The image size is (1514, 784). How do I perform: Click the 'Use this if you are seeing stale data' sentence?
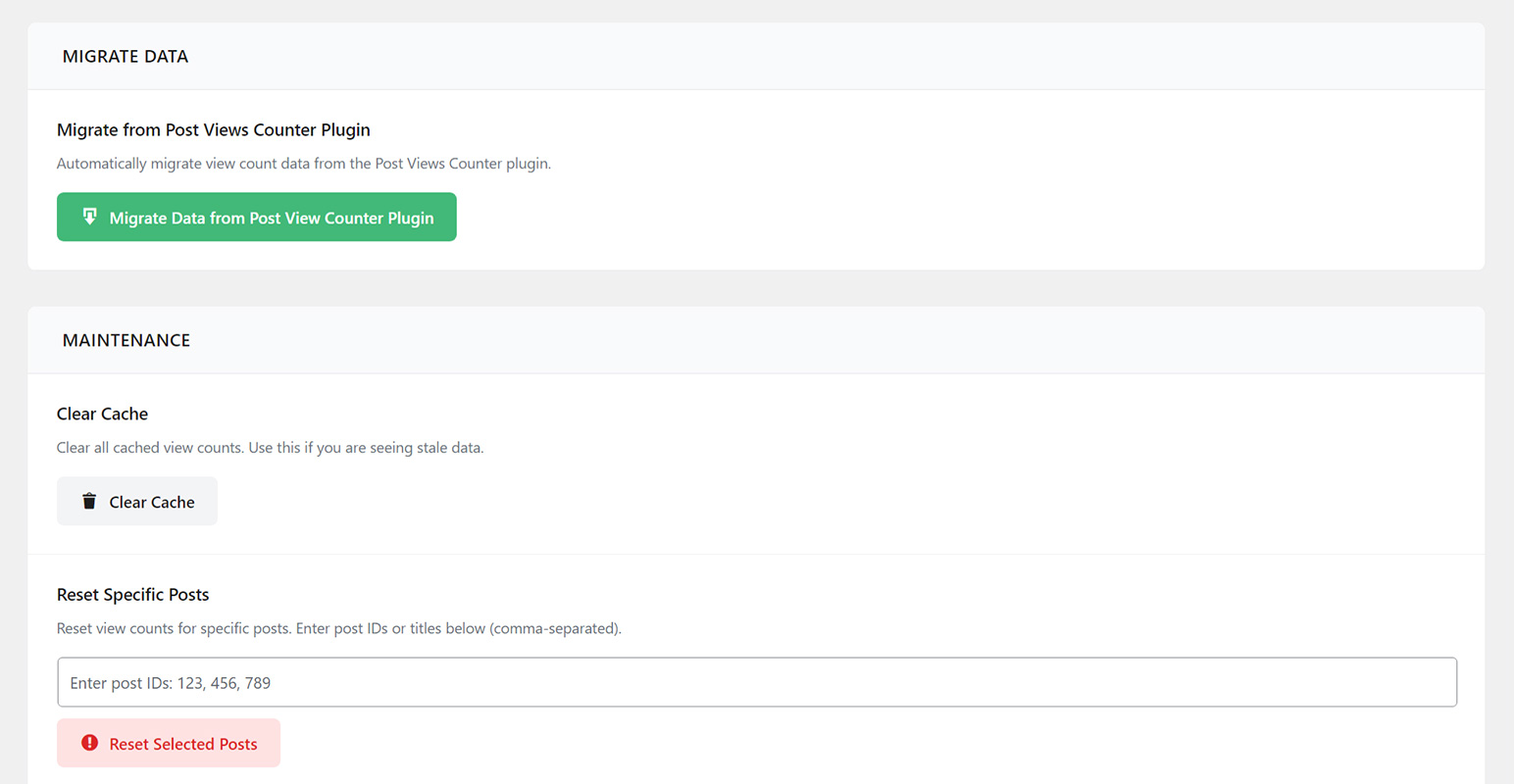[x=366, y=448]
